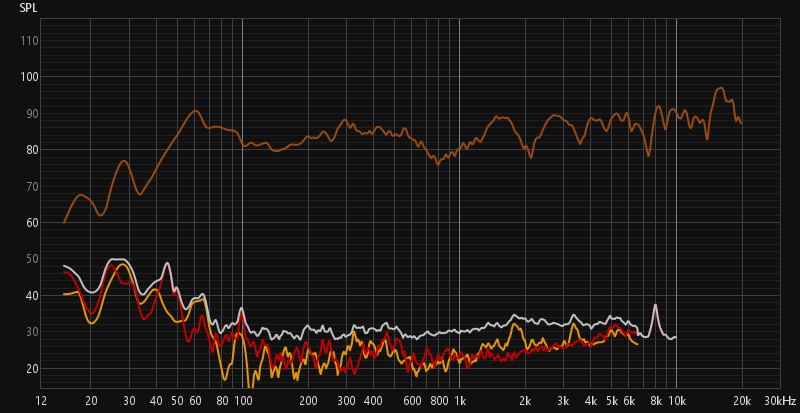Click the 30 Hz label on the frequency axis
The width and height of the screenshot is (800, 413).
tap(130, 400)
